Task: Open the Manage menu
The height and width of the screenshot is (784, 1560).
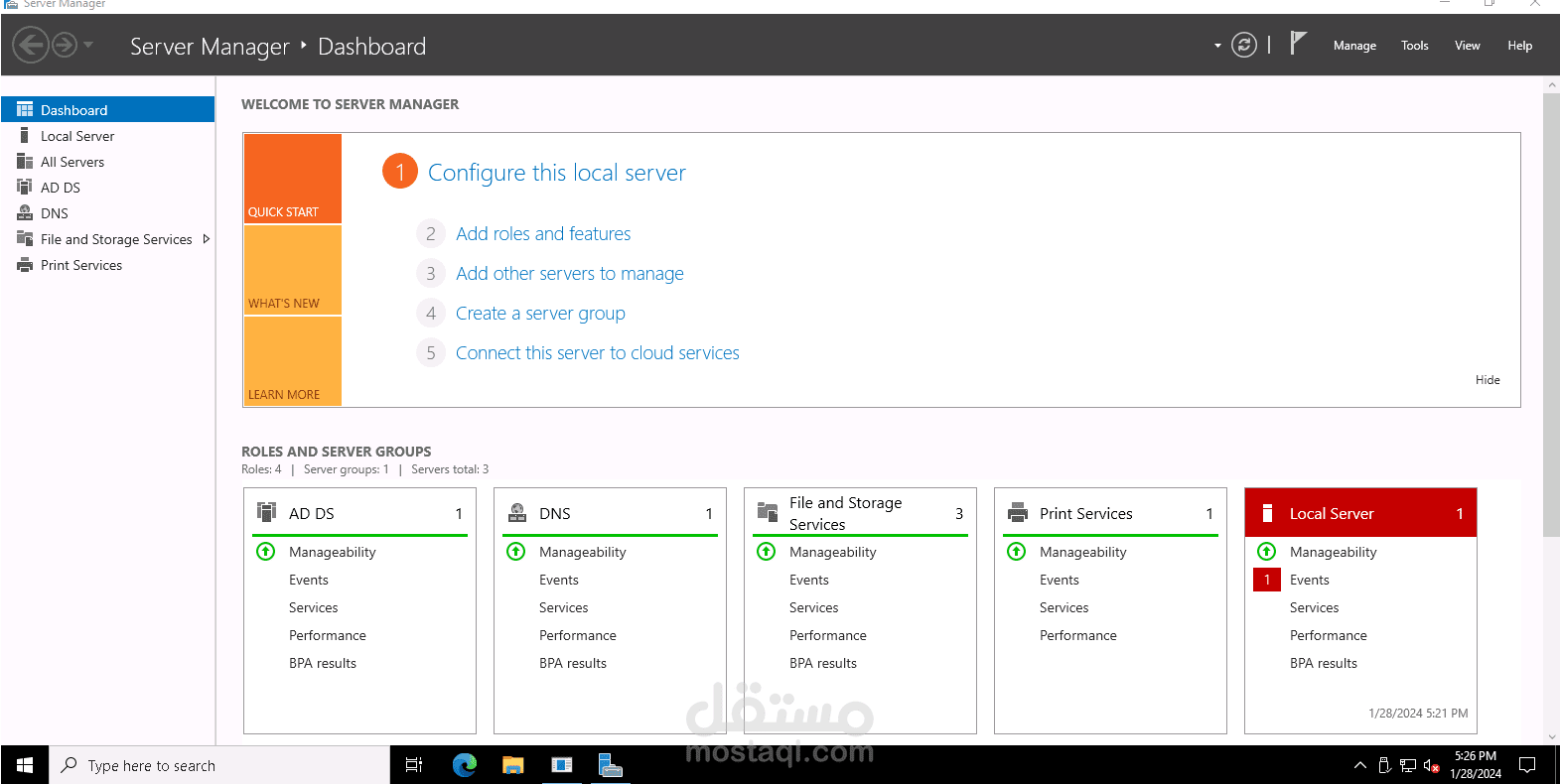Action: 1354,46
